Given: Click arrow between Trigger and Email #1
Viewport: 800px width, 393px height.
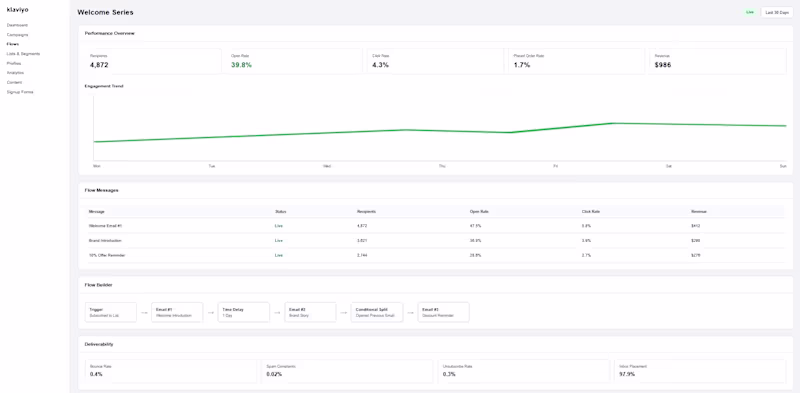Looking at the screenshot, I should click(144, 312).
